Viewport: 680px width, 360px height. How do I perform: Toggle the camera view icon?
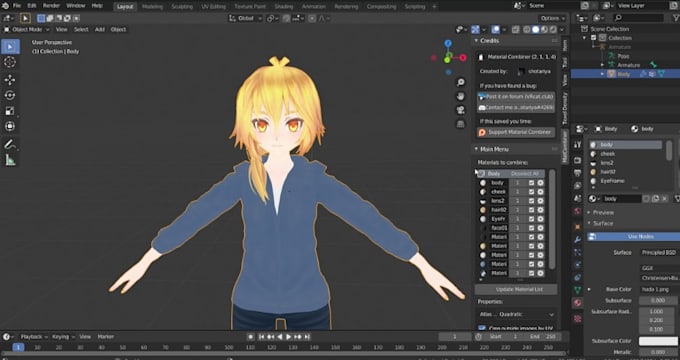pyautogui.click(x=461, y=110)
